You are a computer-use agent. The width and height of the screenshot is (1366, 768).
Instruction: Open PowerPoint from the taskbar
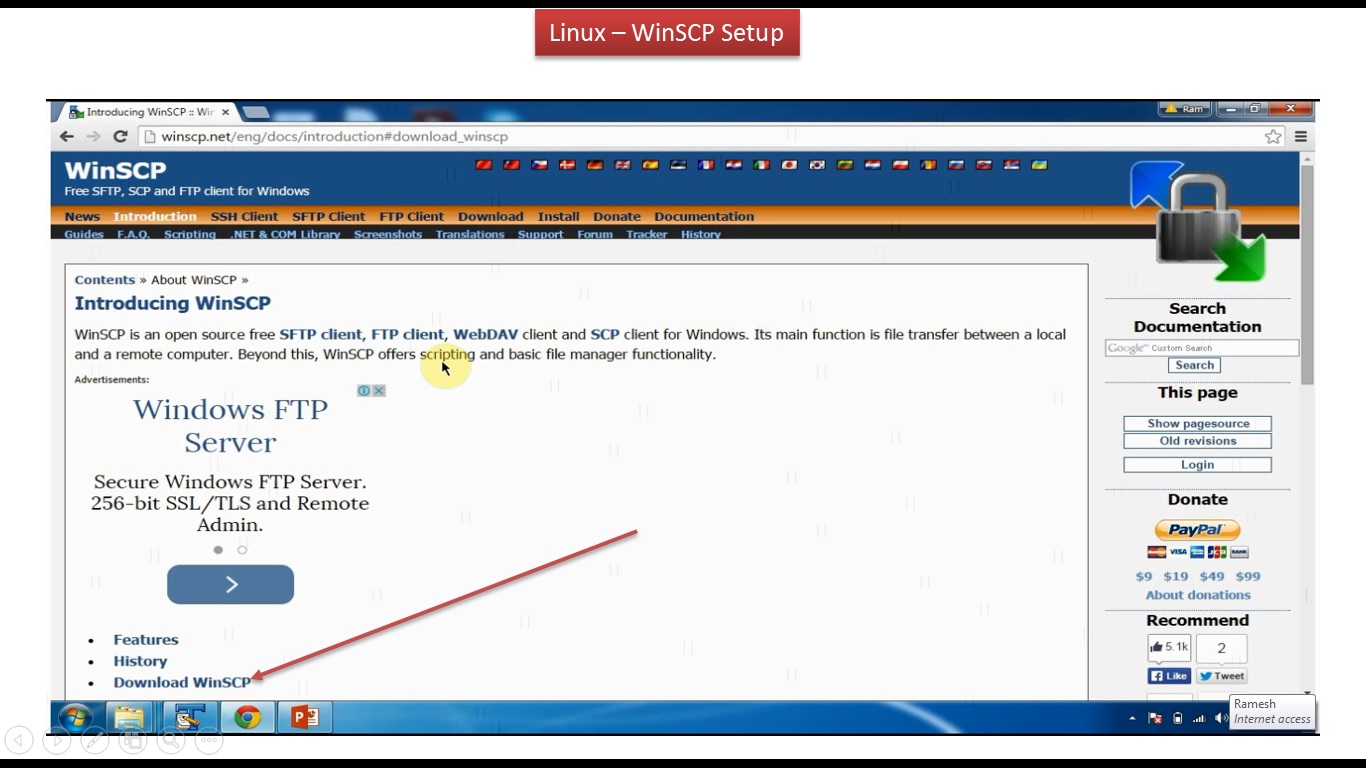[304, 717]
